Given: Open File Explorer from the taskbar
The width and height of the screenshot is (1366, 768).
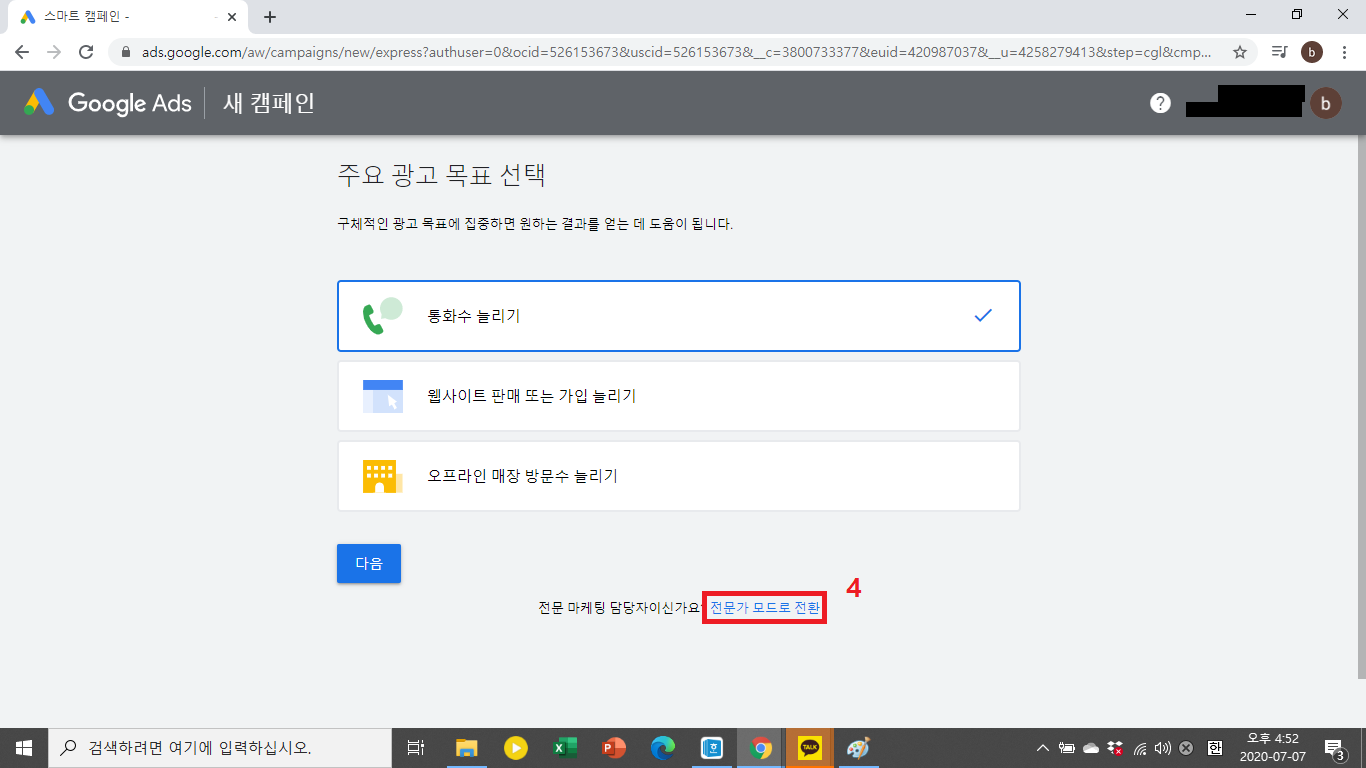Looking at the screenshot, I should tap(467, 748).
